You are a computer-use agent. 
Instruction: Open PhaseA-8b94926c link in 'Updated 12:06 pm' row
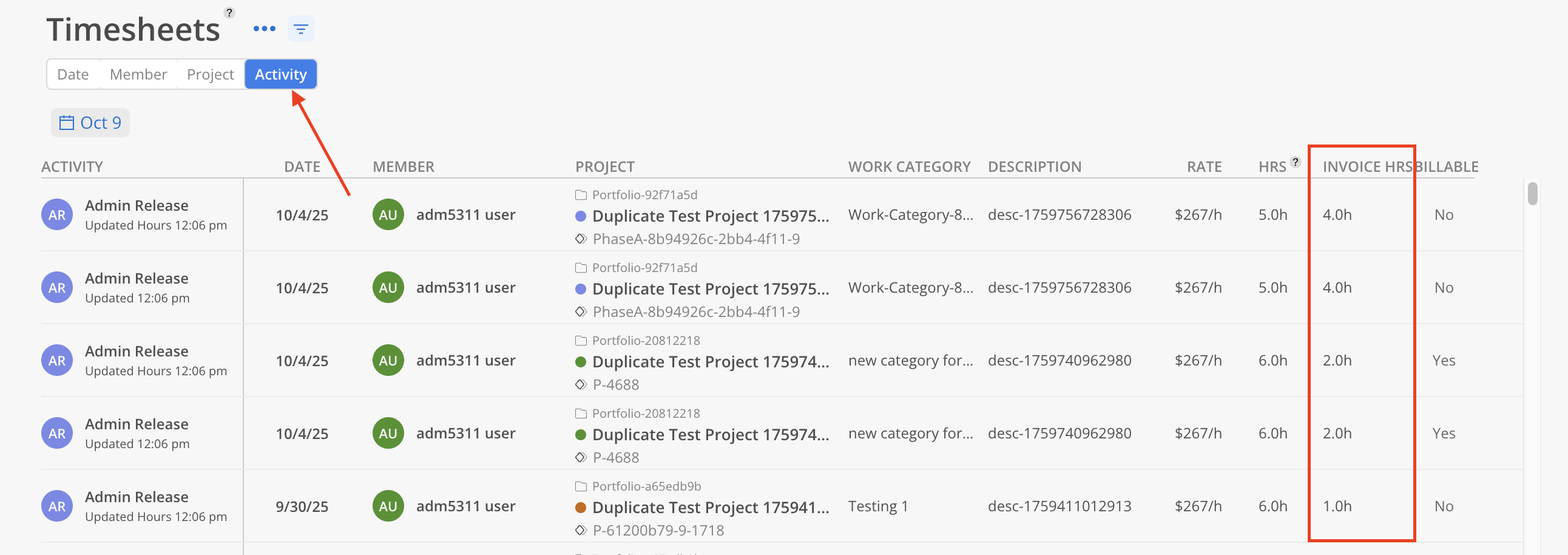[x=696, y=312]
